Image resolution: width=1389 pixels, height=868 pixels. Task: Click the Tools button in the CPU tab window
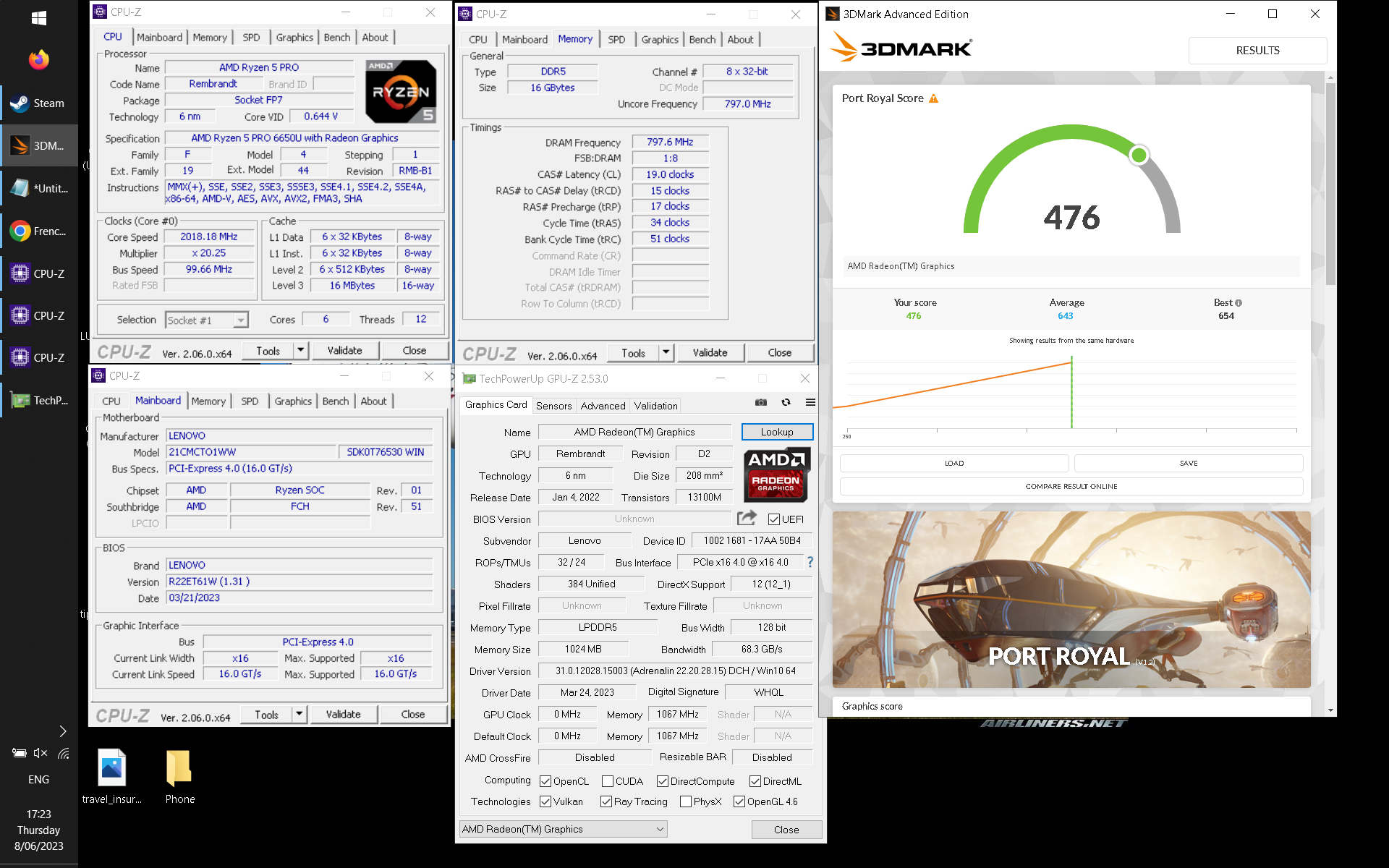[268, 351]
